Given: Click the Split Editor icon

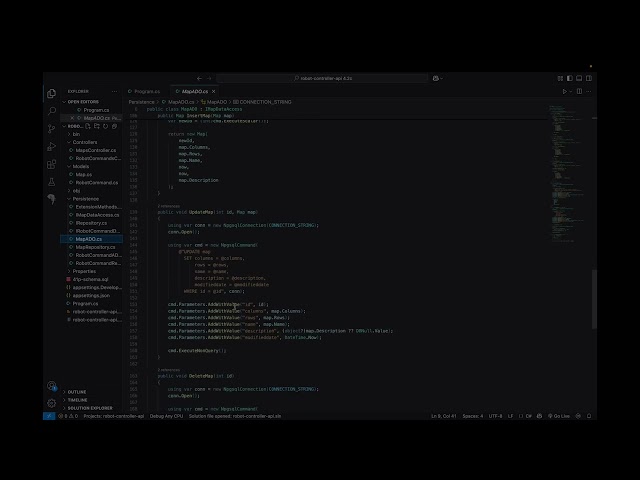Looking at the screenshot, I should click(579, 91).
